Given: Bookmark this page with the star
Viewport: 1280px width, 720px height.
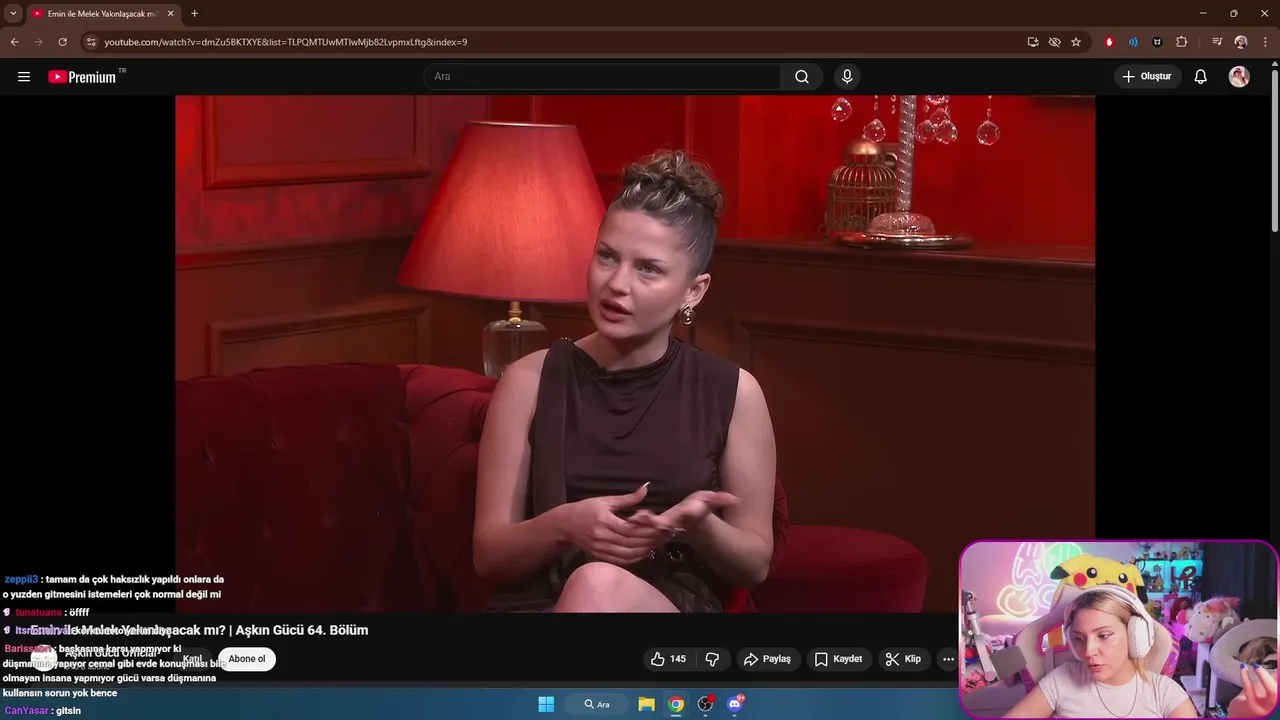Looking at the screenshot, I should pos(1076,42).
